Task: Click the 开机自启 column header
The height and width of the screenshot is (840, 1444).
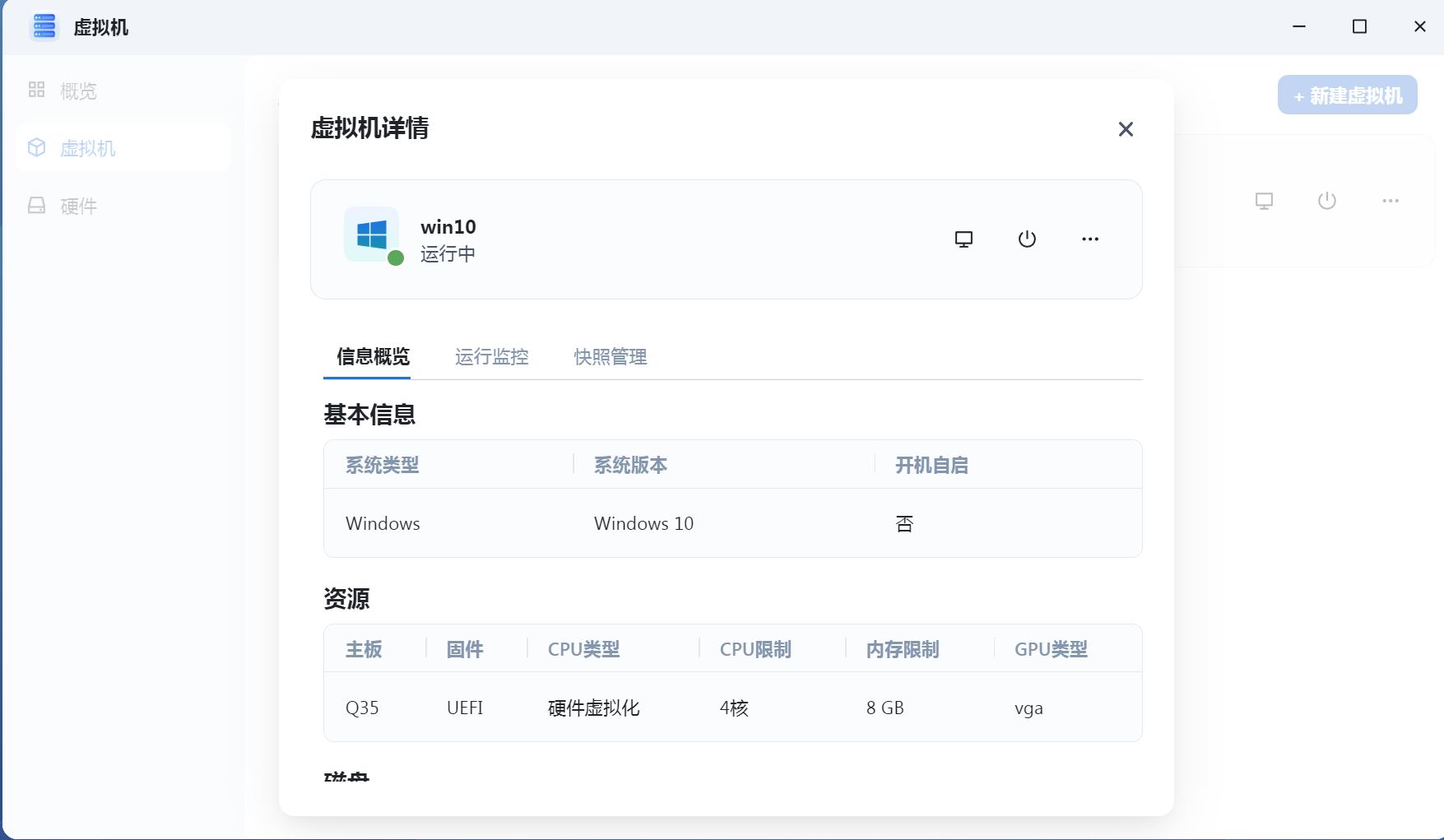Action: tap(932, 466)
